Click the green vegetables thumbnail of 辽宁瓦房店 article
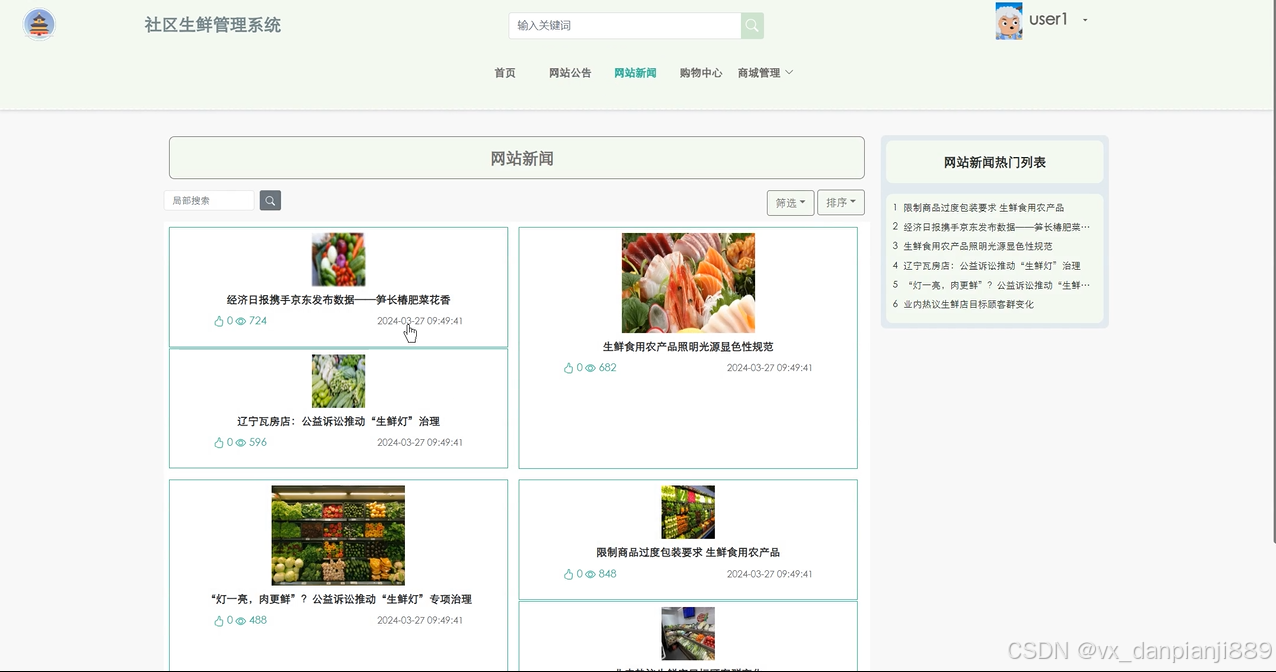Screen dimensions: 1276x672 point(338,381)
